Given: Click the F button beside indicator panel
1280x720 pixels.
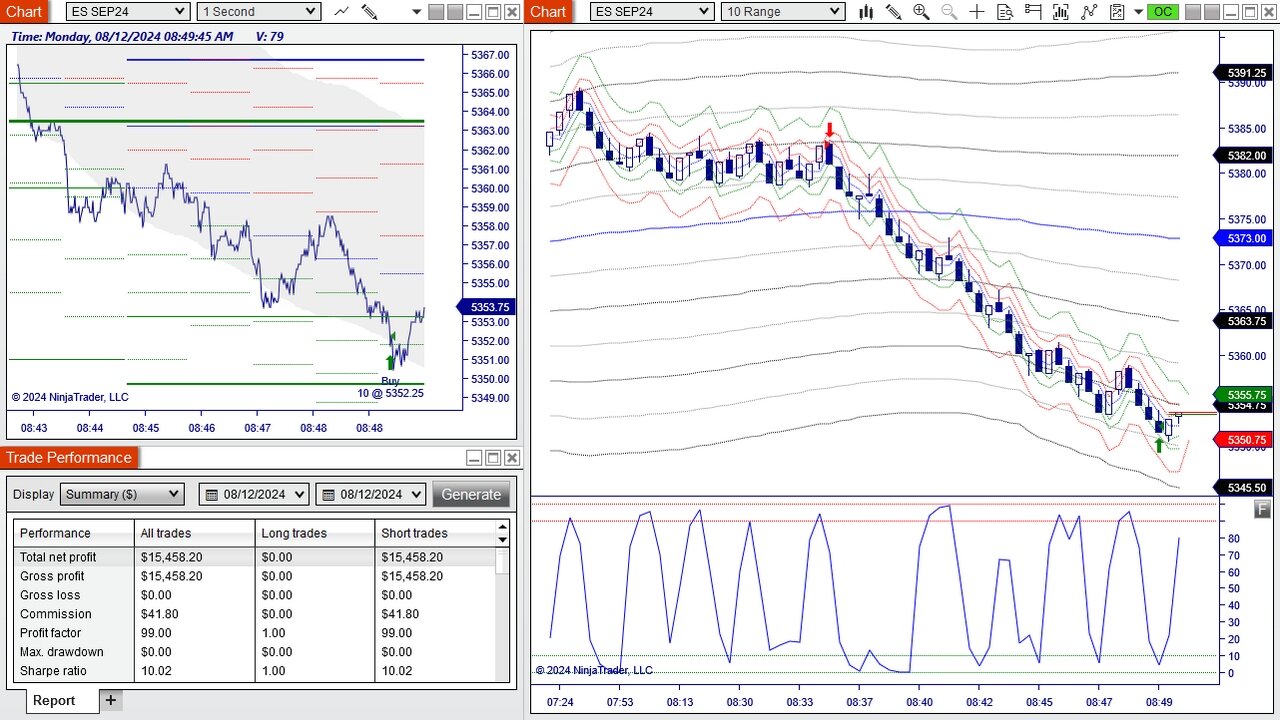Looking at the screenshot, I should point(1262,509).
